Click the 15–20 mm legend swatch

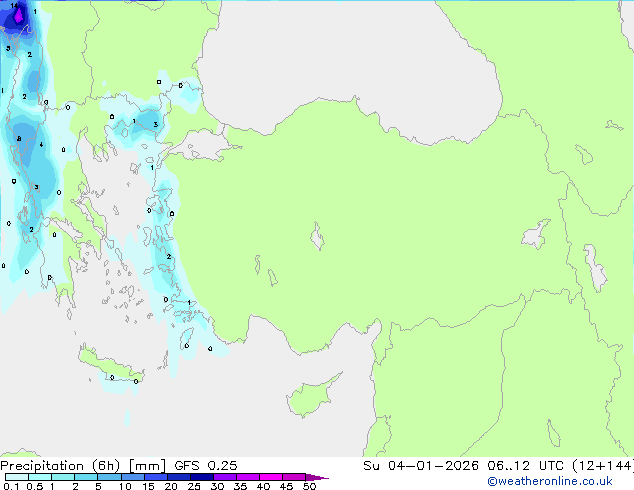click(156, 477)
